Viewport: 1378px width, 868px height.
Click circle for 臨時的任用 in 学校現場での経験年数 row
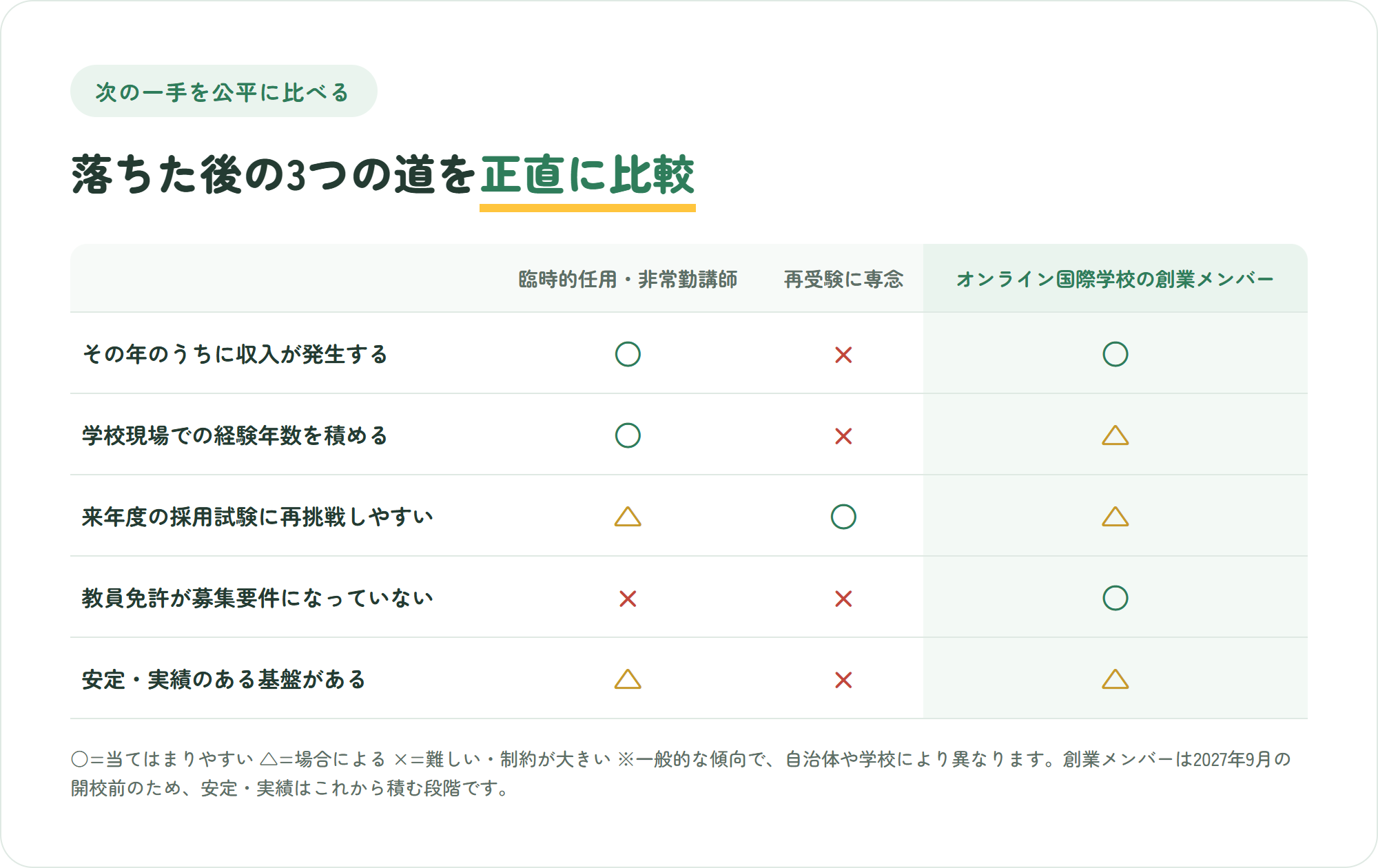pyautogui.click(x=628, y=435)
